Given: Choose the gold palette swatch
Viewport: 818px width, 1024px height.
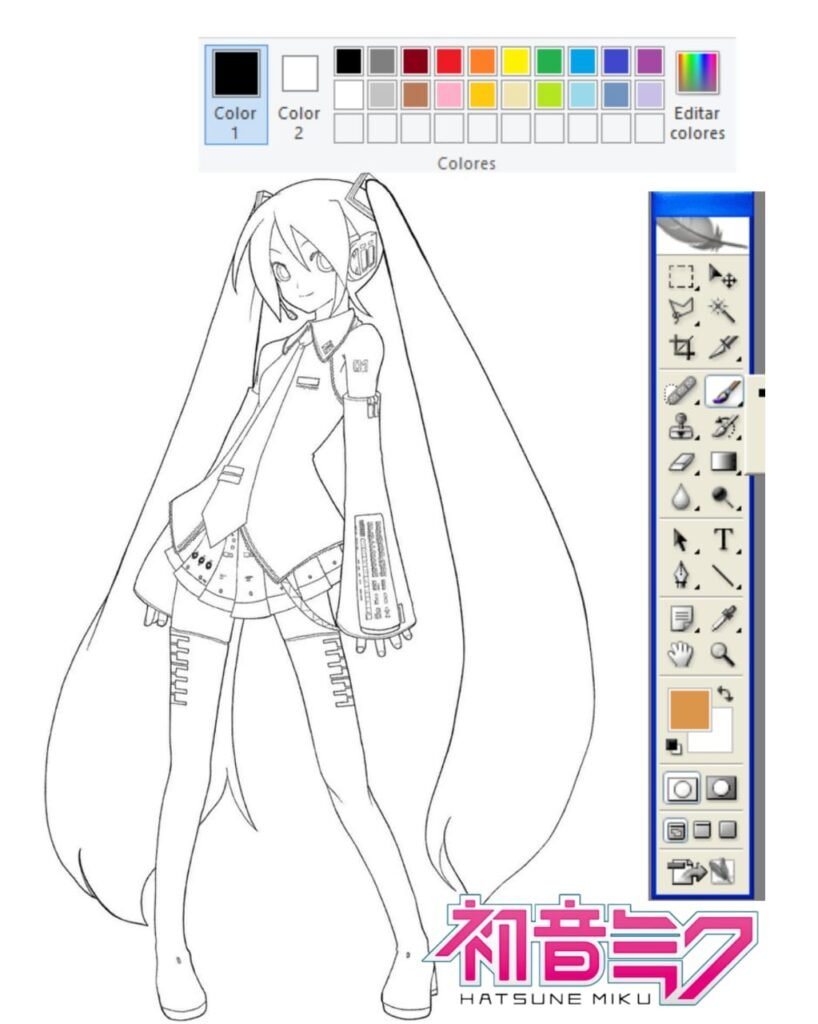Looking at the screenshot, I should (482, 95).
